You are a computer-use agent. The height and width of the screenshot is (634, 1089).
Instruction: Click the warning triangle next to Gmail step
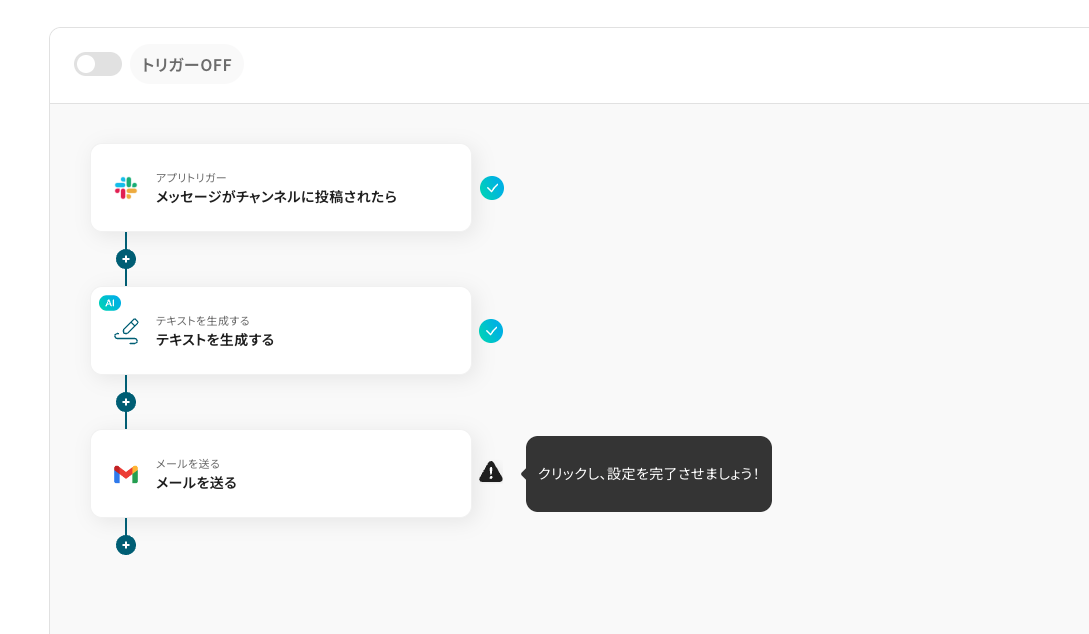(491, 472)
